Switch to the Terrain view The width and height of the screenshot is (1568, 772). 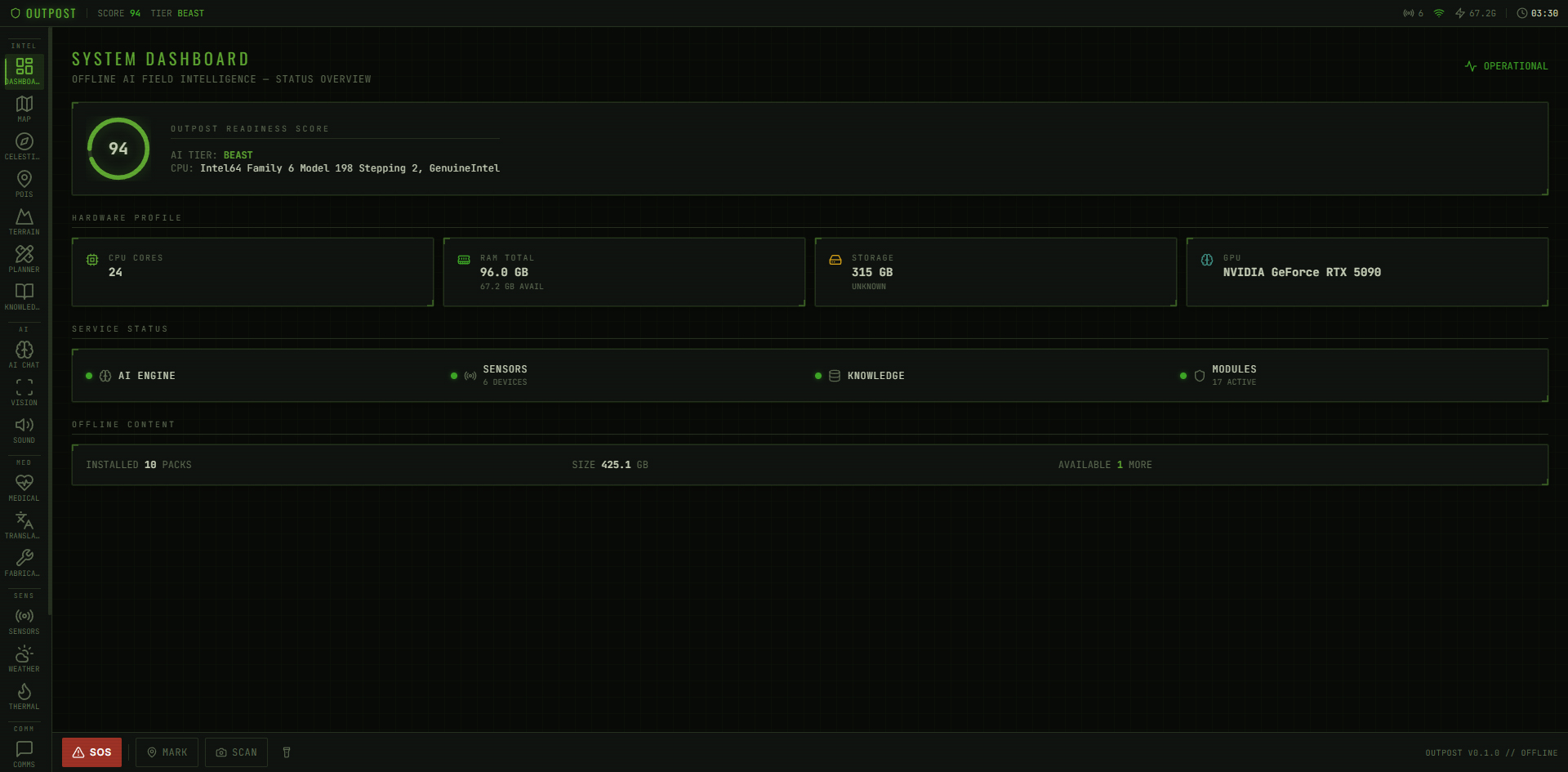click(x=24, y=221)
